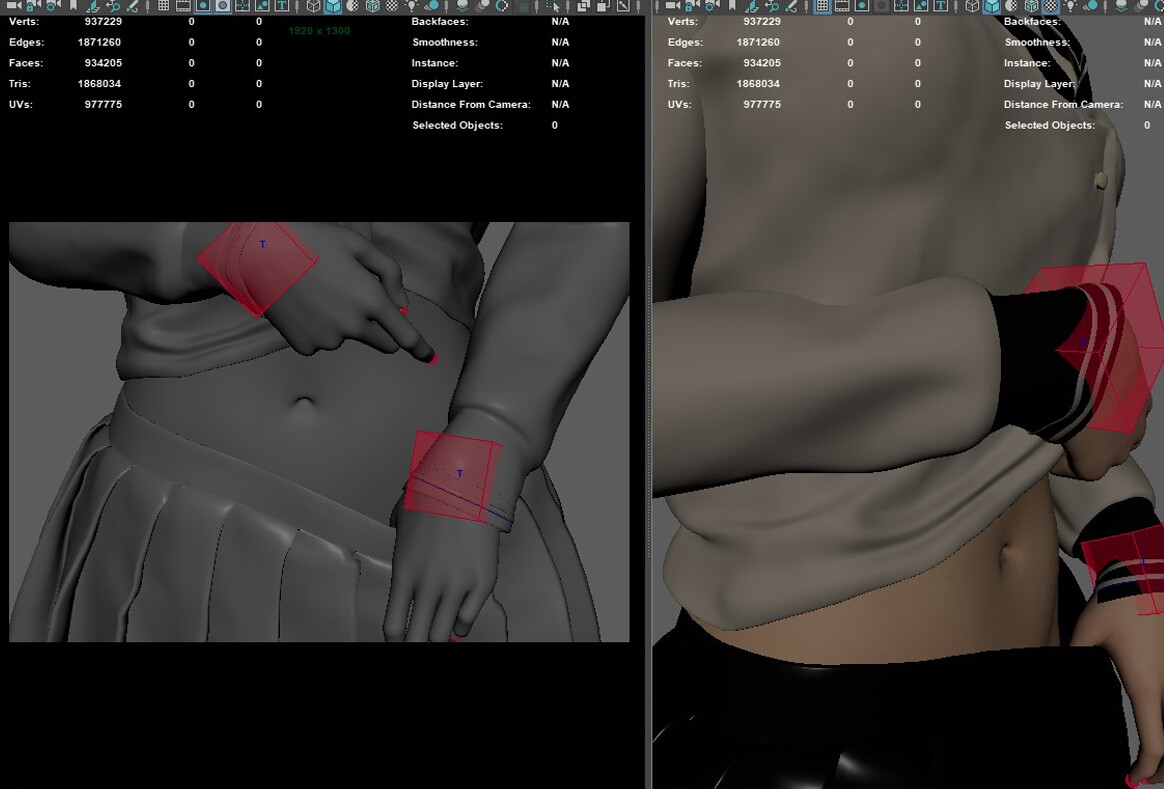This screenshot has height=789, width=1164.
Task: Select Grease Pencil tool in left viewport toolbar
Action: tap(131, 6)
